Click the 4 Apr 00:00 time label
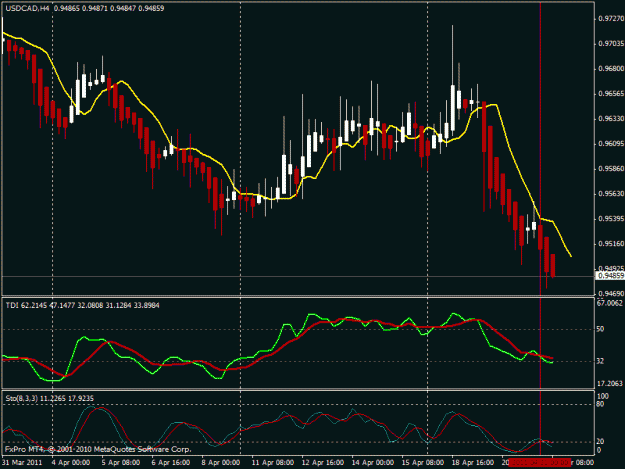This screenshot has height=469, width=625. pos(71,463)
